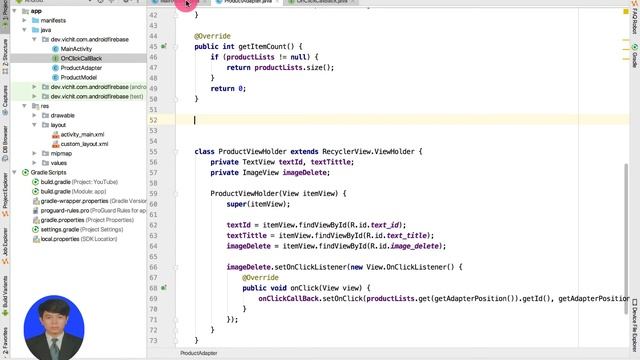Select gradle.properties (Project Properties) file
The width and height of the screenshot is (640, 360).
click(87, 220)
